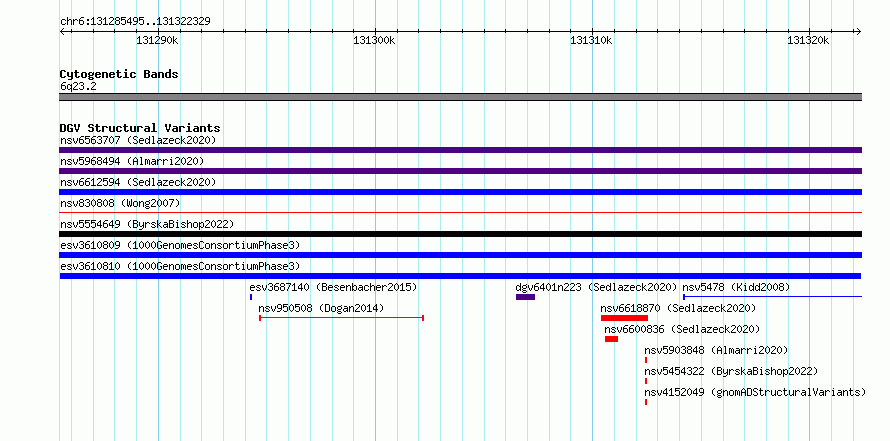890x441 pixels.
Task: Select the blue esv3610809 variant bar
Action: [460, 255]
